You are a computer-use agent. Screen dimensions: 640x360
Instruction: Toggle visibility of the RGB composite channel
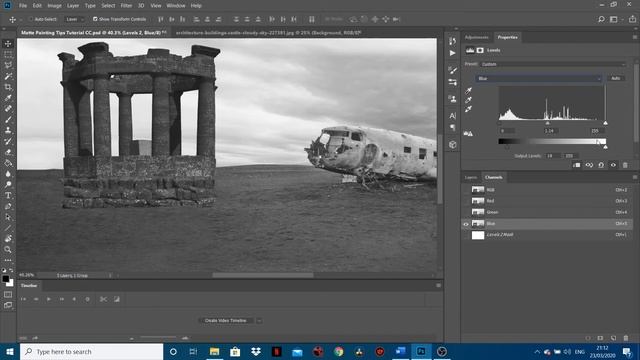tap(466, 190)
